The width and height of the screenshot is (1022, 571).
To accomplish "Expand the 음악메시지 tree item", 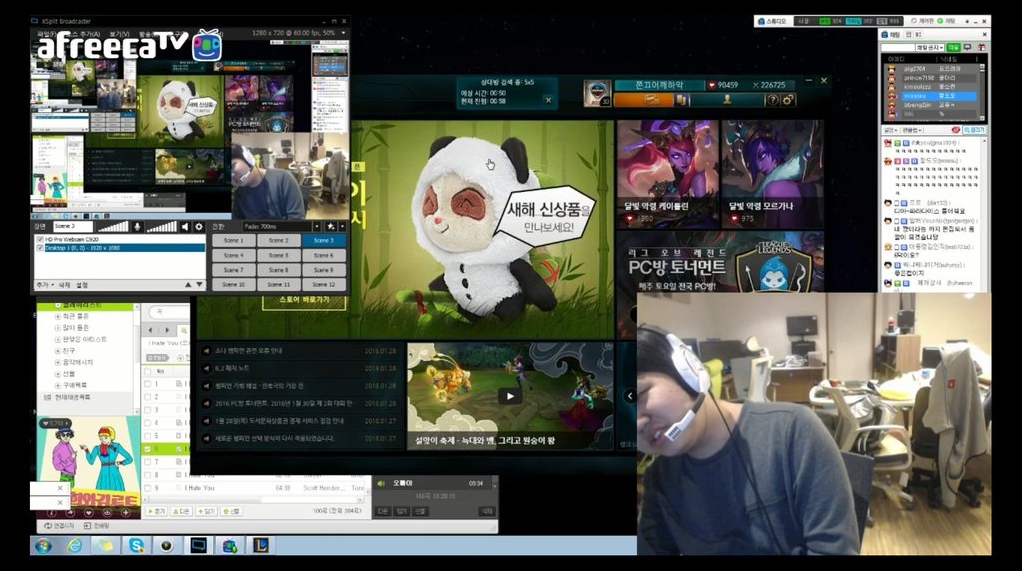I will (x=57, y=362).
